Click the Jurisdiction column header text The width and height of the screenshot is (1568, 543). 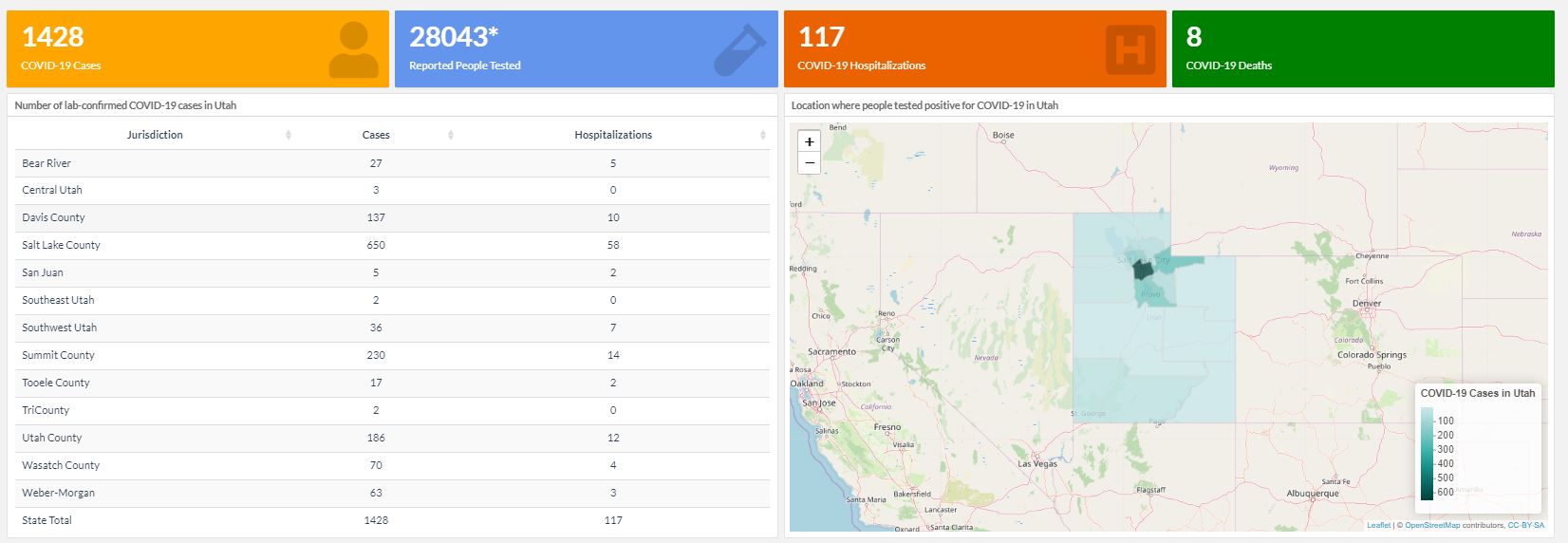[x=155, y=135]
